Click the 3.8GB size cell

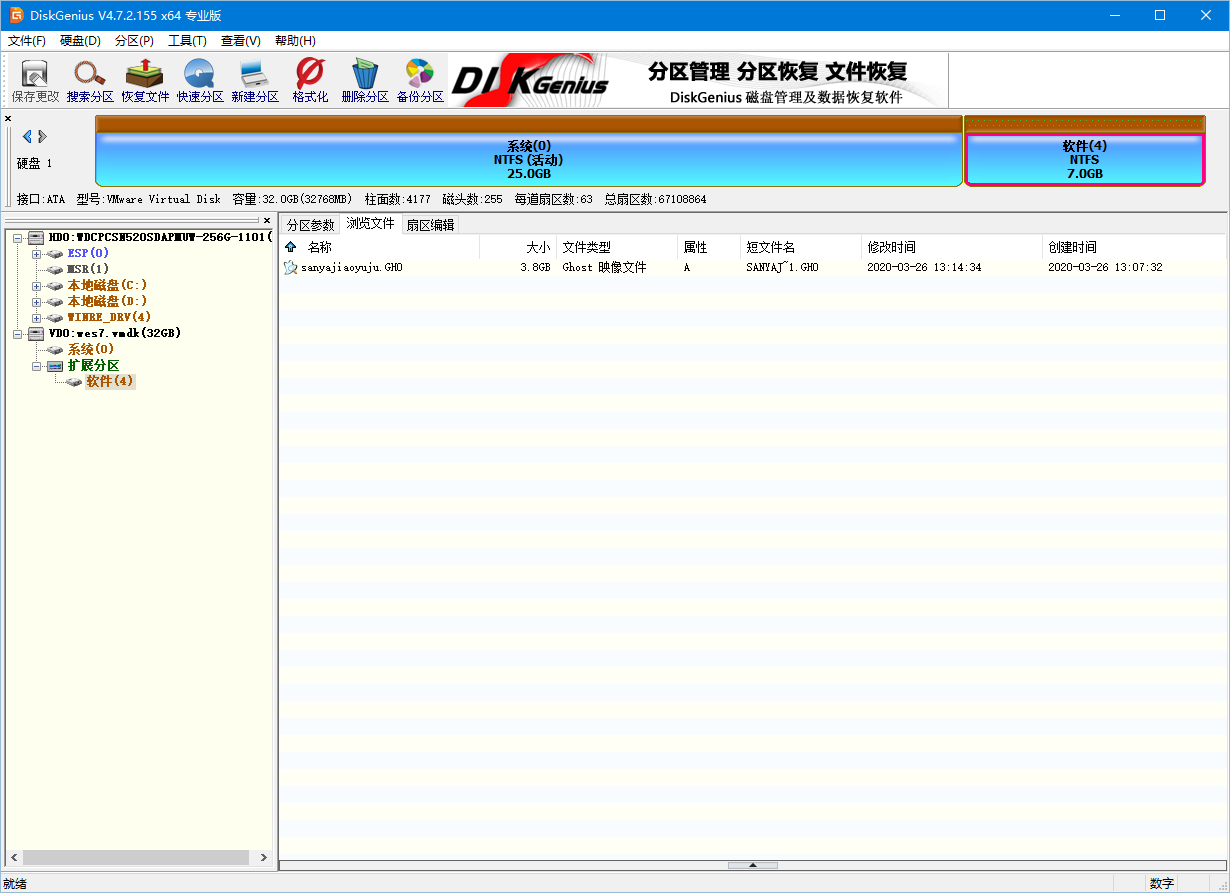coord(535,267)
